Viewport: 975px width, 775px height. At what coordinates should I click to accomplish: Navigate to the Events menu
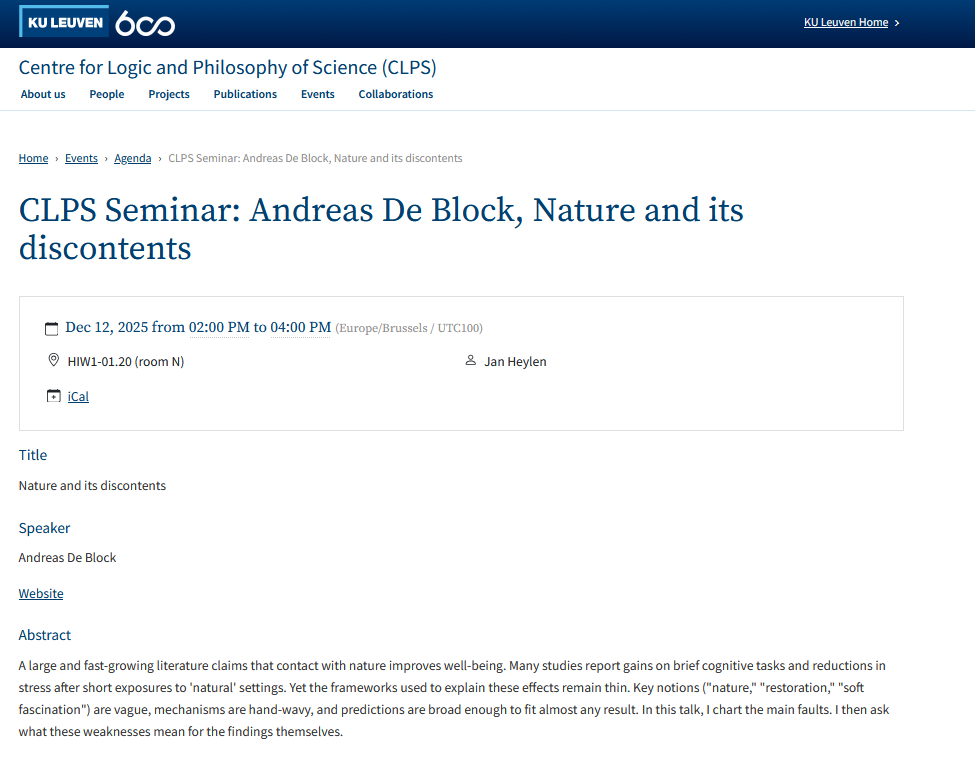(318, 94)
